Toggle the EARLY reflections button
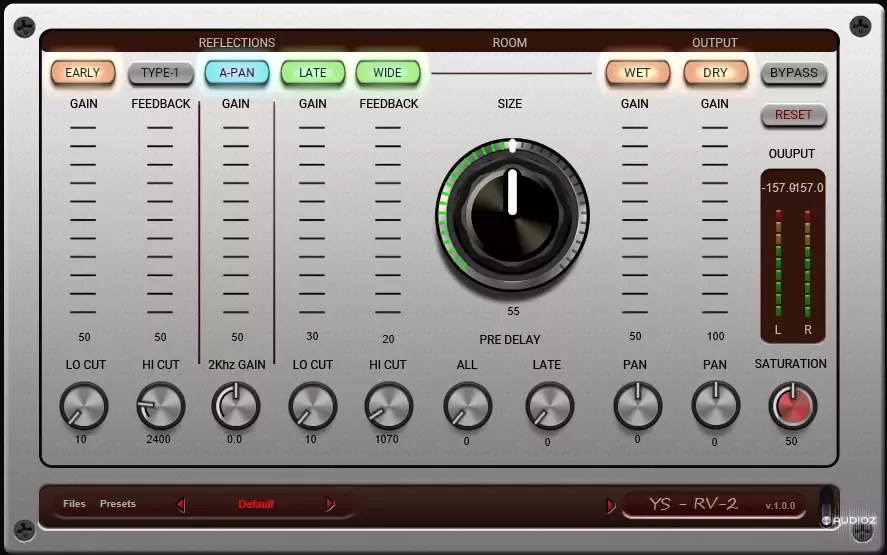 83,73
